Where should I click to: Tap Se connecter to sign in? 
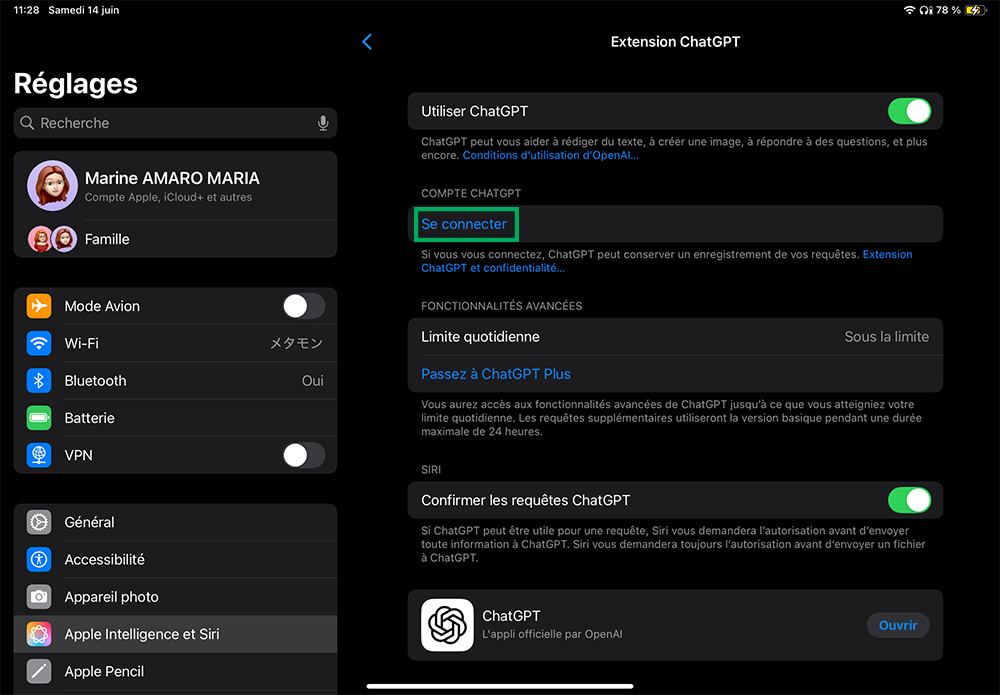point(464,224)
